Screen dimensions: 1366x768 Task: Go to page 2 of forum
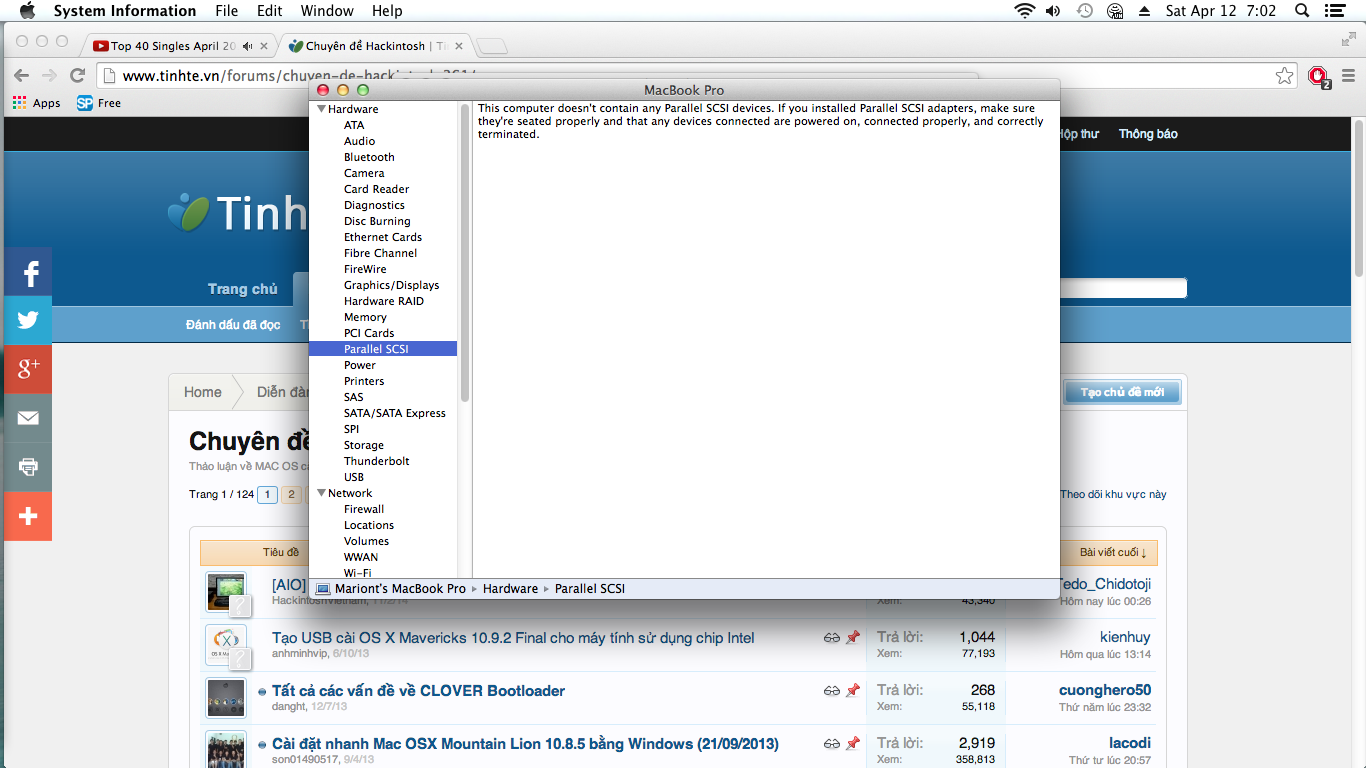tap(291, 494)
